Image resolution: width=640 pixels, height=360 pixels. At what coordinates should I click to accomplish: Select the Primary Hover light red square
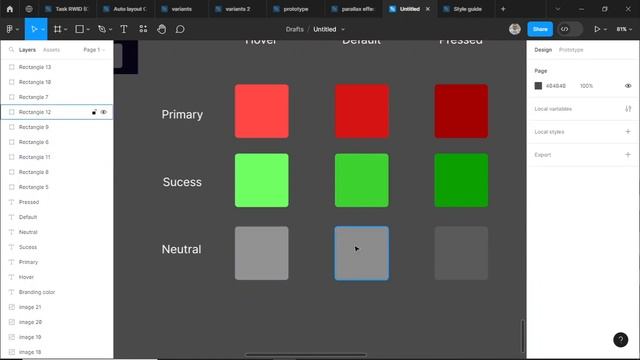tap(262, 111)
